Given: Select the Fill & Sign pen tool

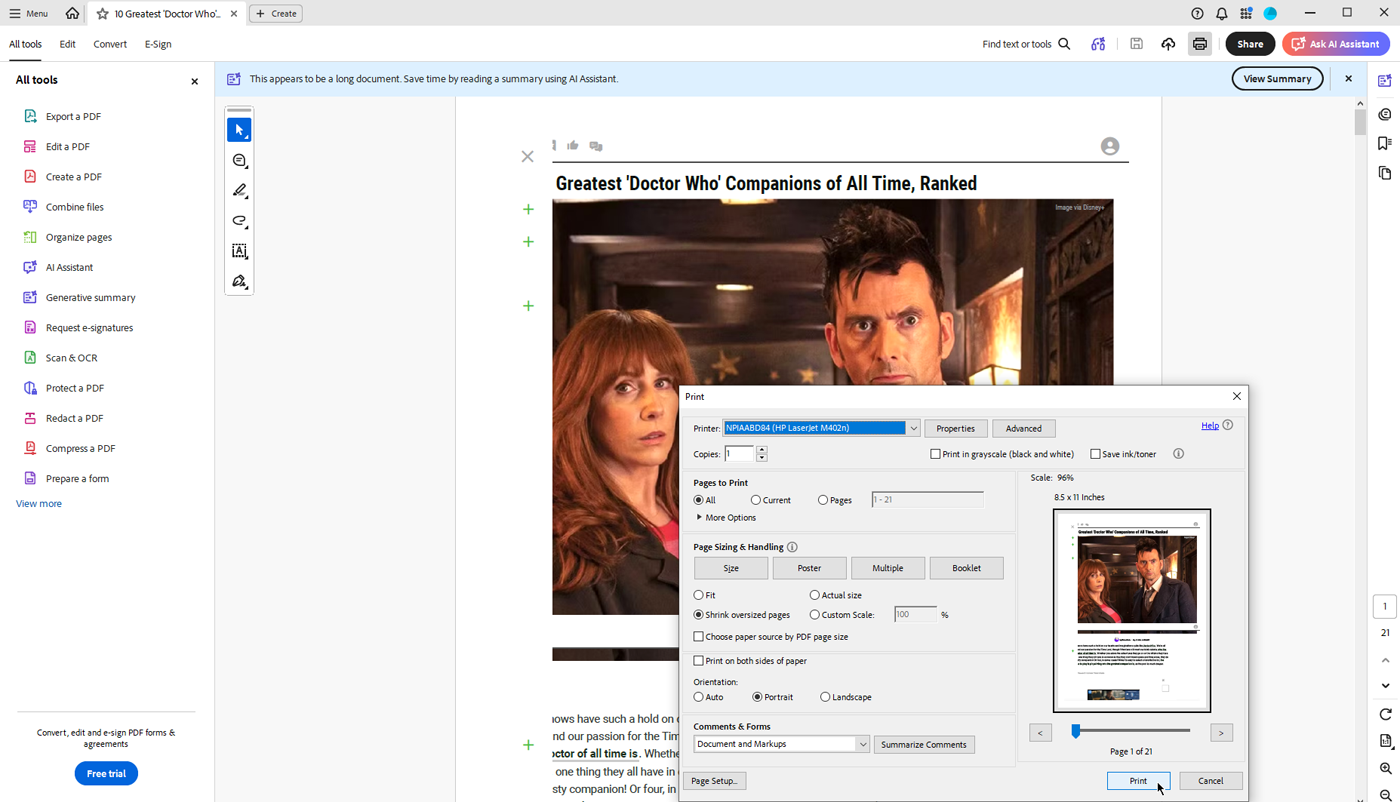Looking at the screenshot, I should 239,282.
